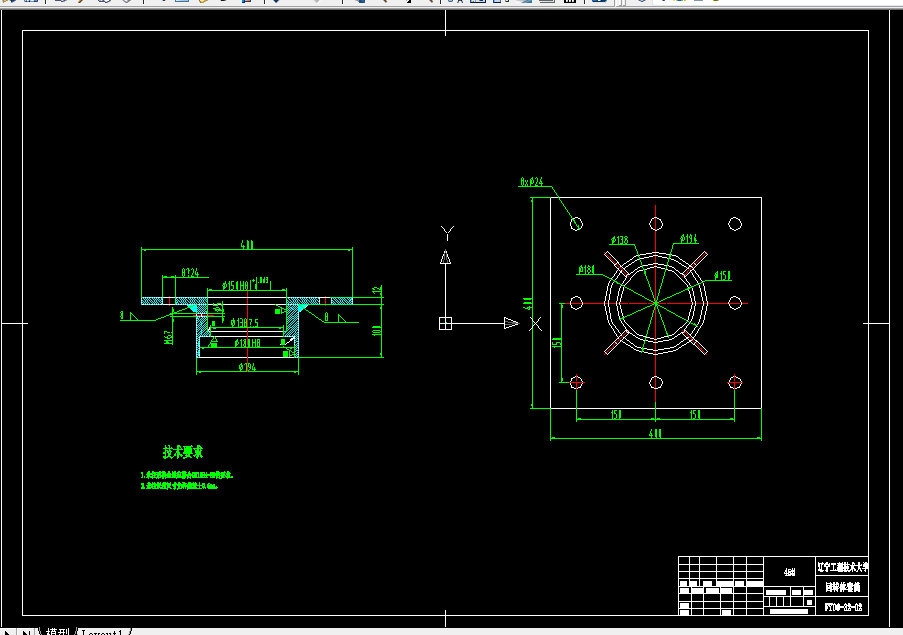Select the vertical 410 dimension left of plan

tap(527, 303)
